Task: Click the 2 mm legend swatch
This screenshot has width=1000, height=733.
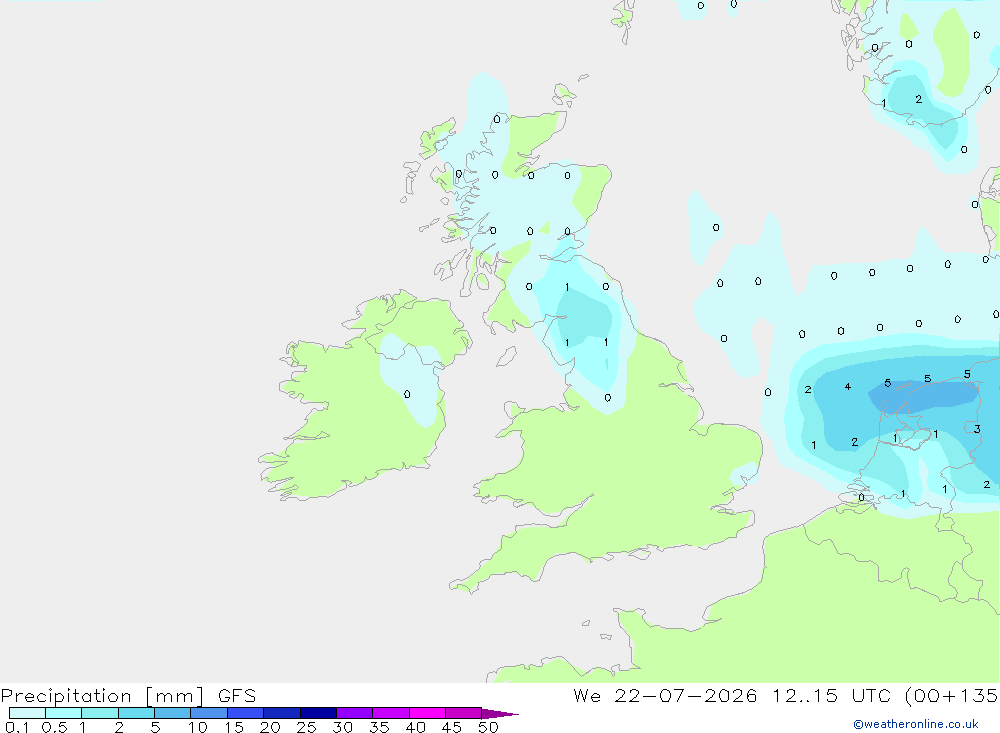Action: click(x=136, y=713)
